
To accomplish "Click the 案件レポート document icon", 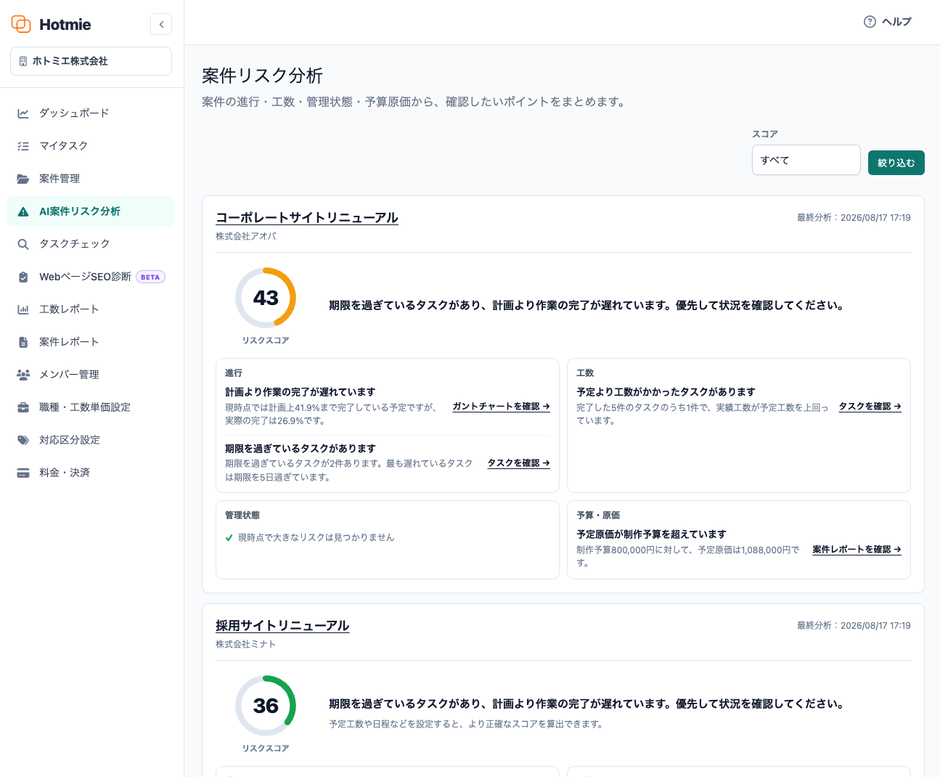I will [23, 342].
